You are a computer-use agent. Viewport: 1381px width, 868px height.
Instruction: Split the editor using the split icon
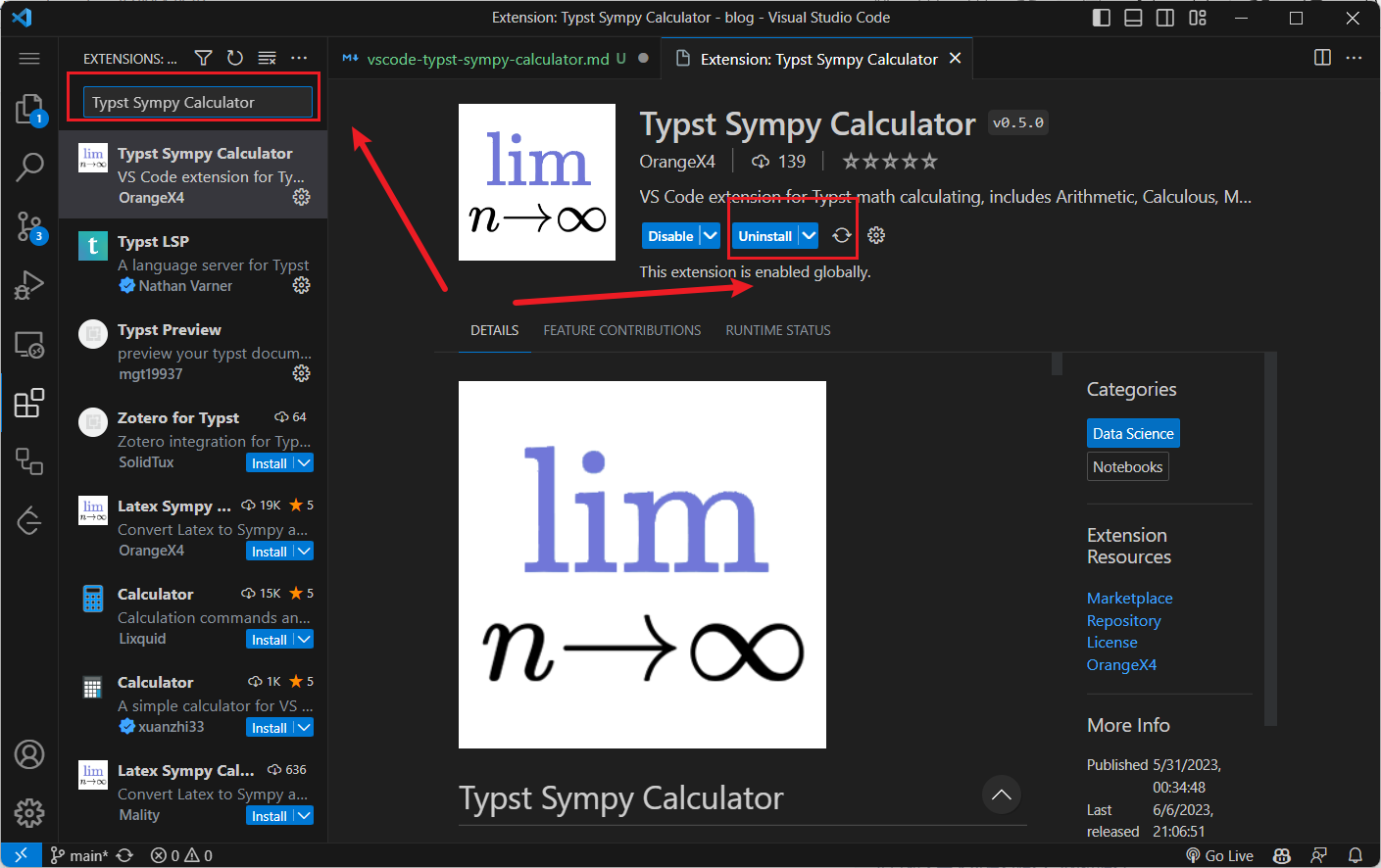click(1322, 58)
